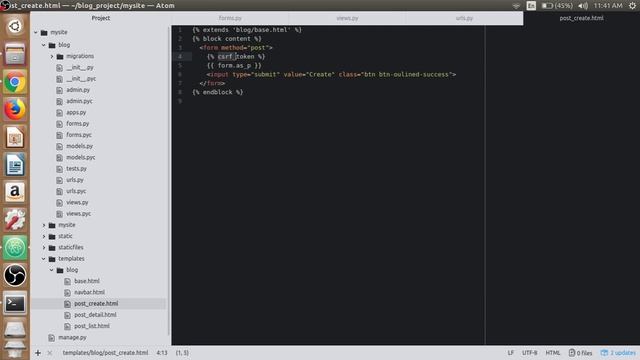Change the HTML grammar selector
This screenshot has height=360, width=640.
[553, 353]
